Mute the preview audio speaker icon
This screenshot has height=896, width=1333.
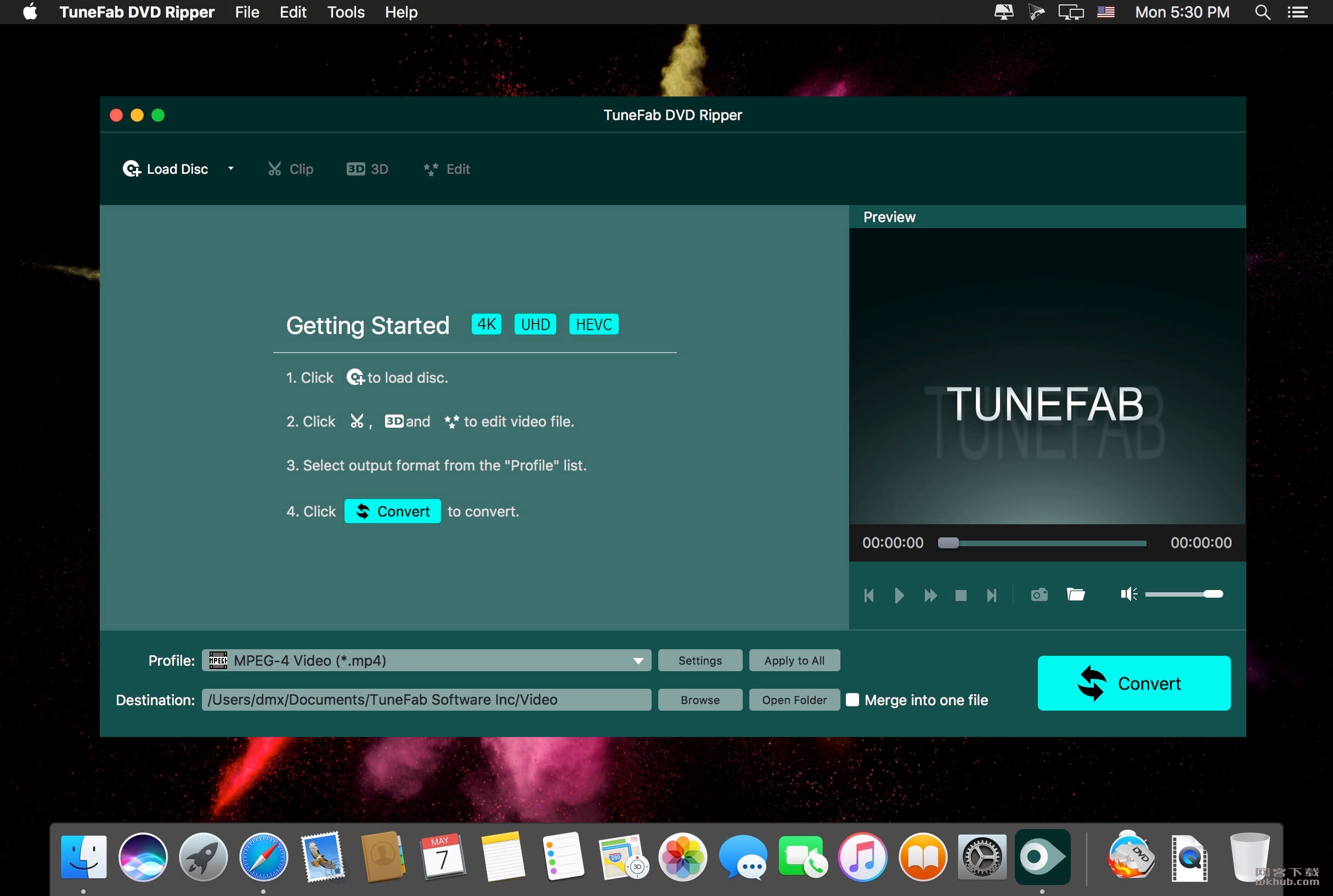coord(1128,594)
